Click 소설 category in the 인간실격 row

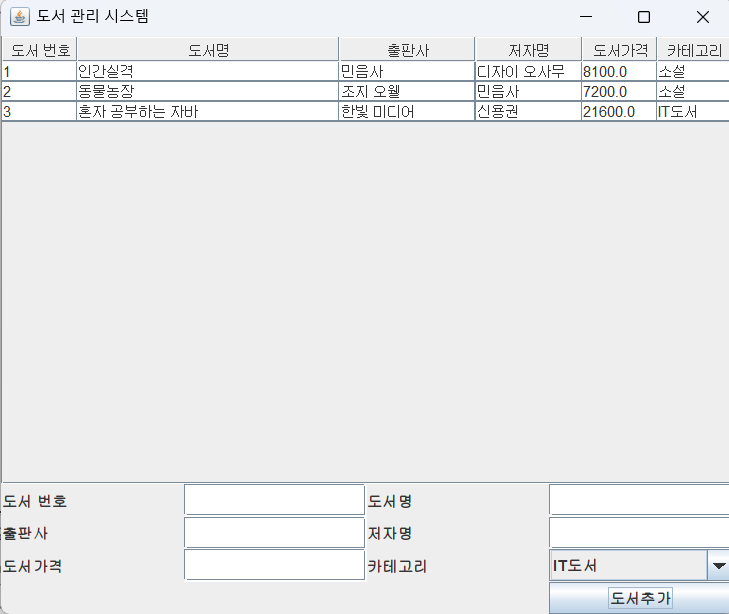(x=693, y=72)
